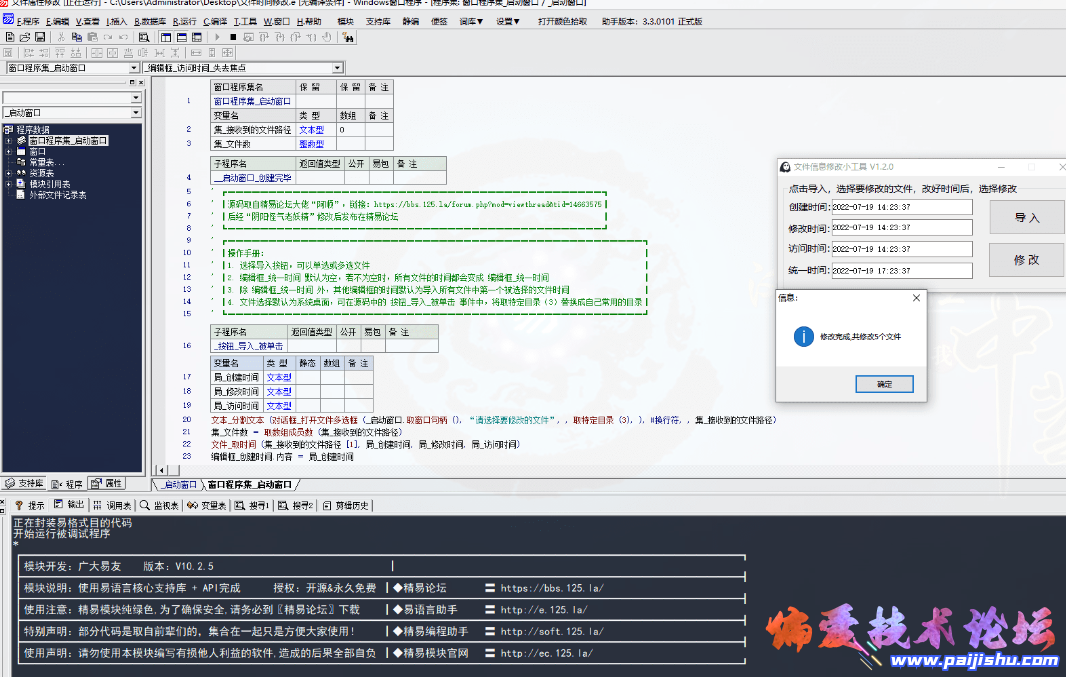Open the _启动窗口 dropdown in left panel
Screen dimensions: 1066x677
tap(136, 113)
